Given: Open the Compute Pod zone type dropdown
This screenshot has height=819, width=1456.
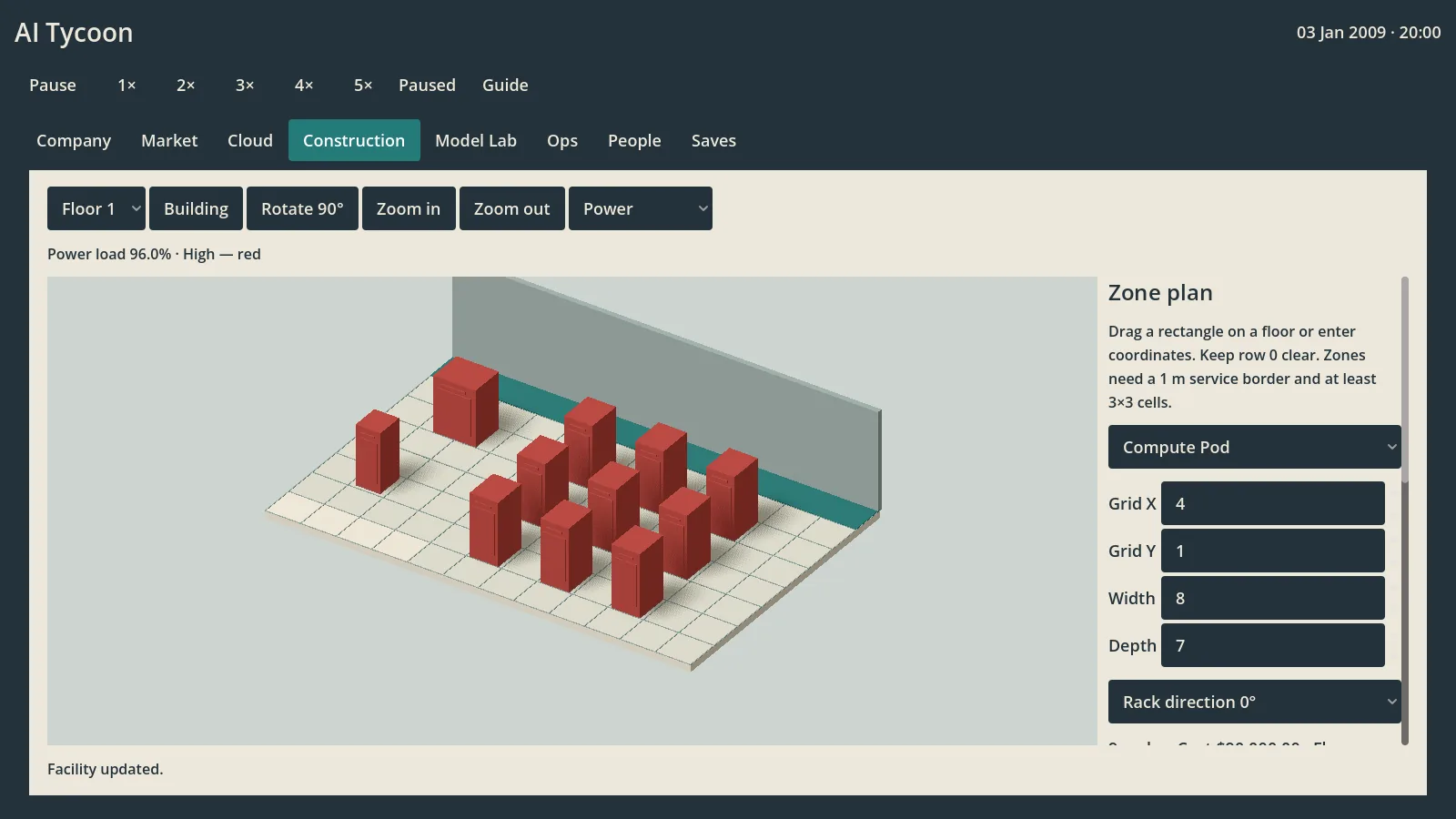Looking at the screenshot, I should (1255, 447).
